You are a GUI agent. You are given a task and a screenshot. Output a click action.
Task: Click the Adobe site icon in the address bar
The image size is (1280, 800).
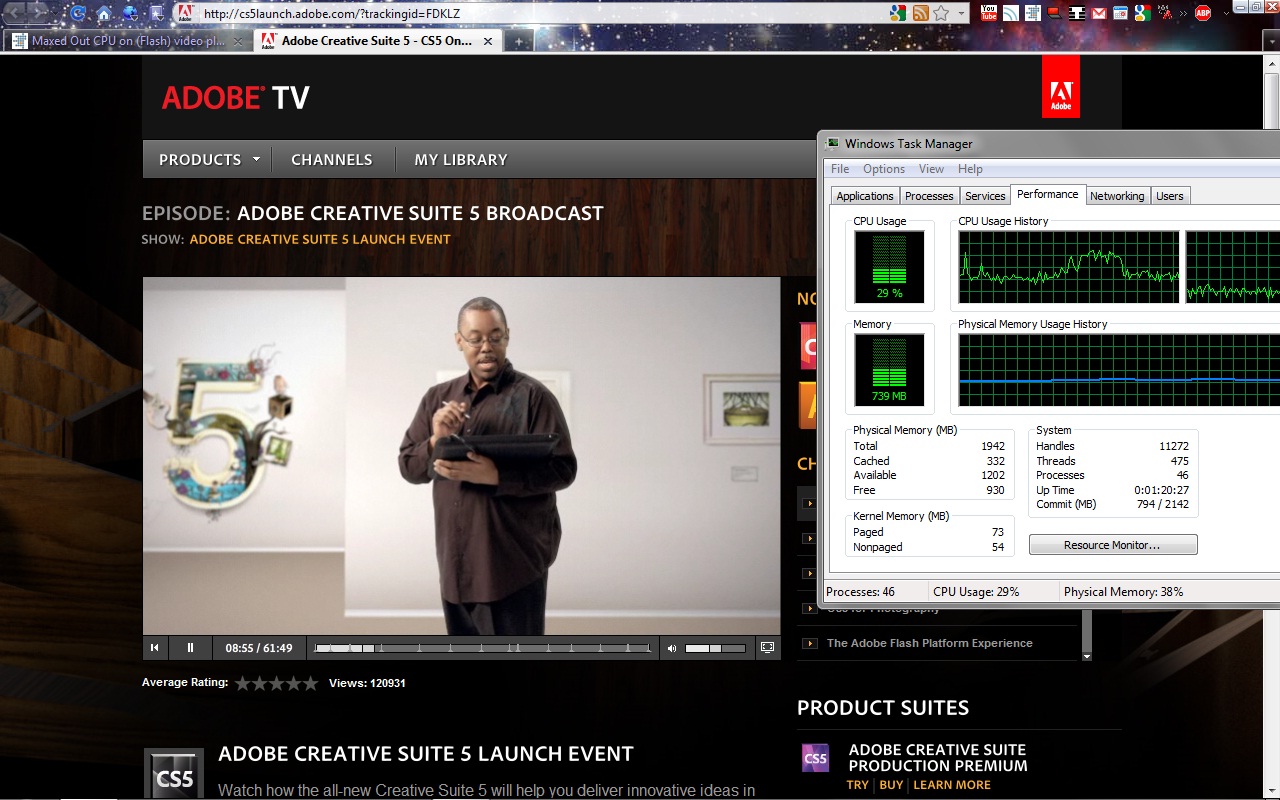[185, 13]
